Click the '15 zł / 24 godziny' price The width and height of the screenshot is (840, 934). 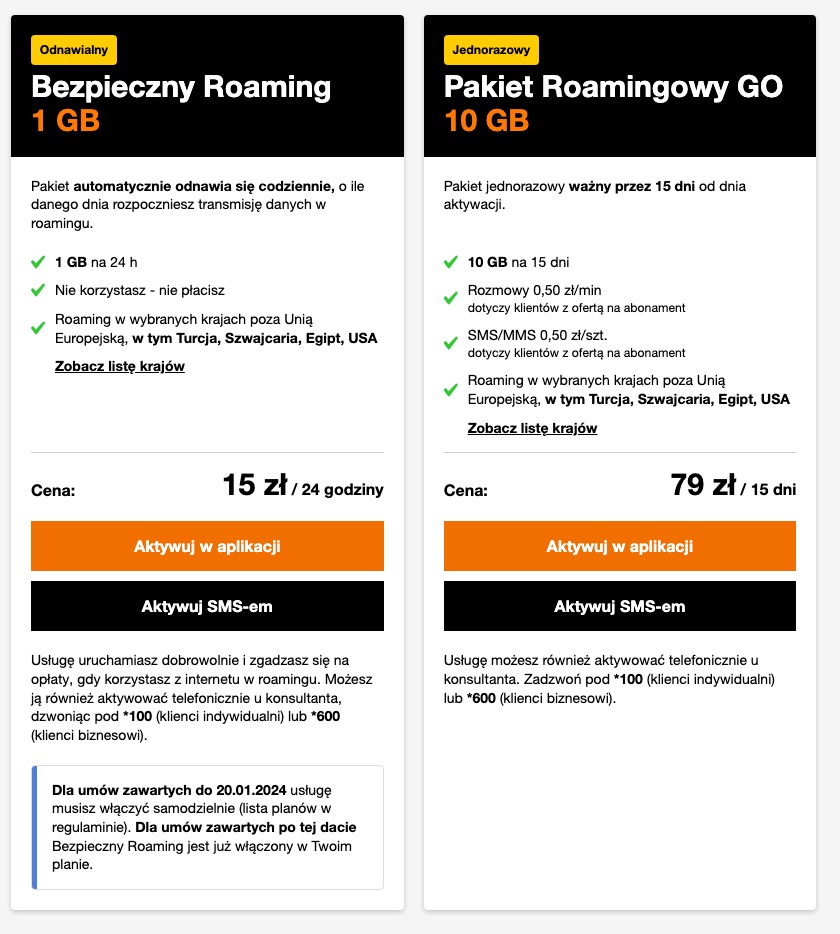pyautogui.click(x=303, y=485)
